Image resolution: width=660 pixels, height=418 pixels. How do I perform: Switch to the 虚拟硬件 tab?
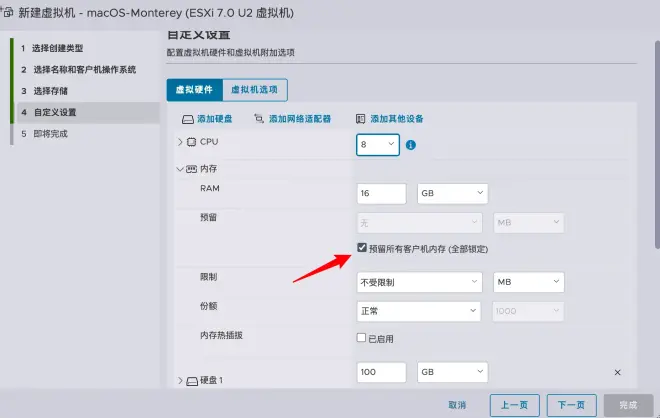pyautogui.click(x=194, y=90)
